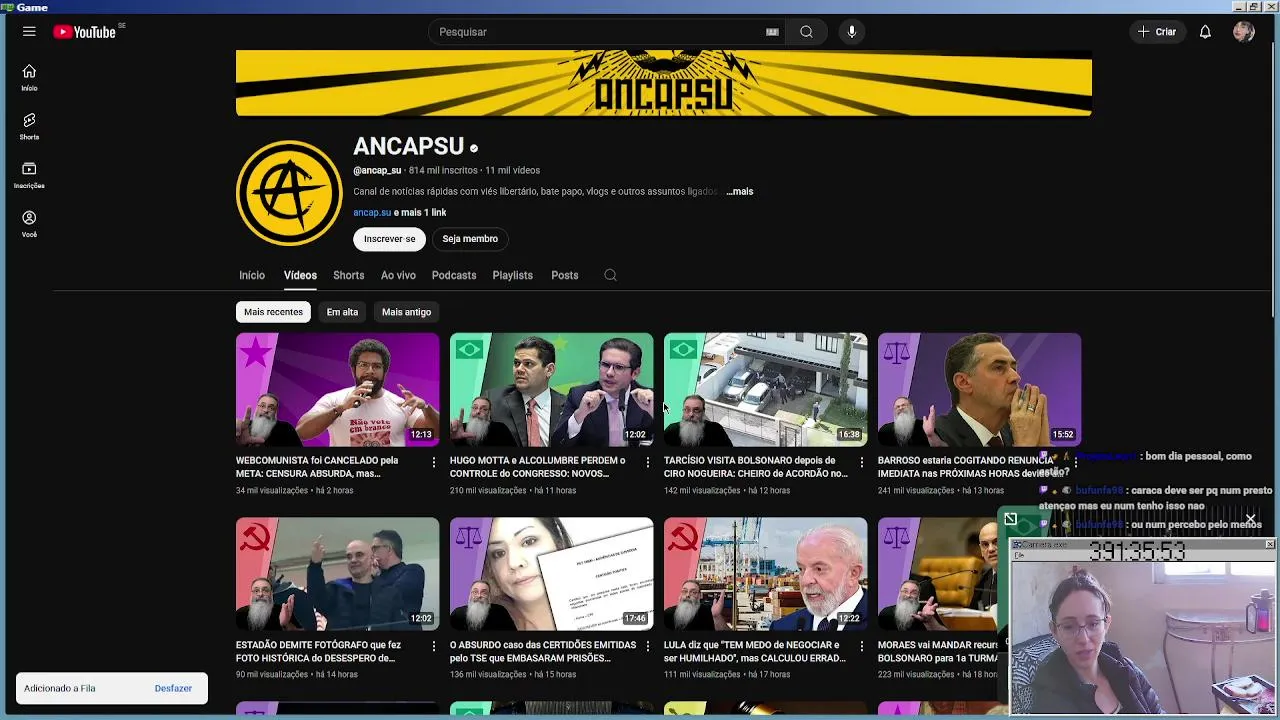
Task: Click the "Adicionado à Fila" notification text
Action: coord(60,688)
